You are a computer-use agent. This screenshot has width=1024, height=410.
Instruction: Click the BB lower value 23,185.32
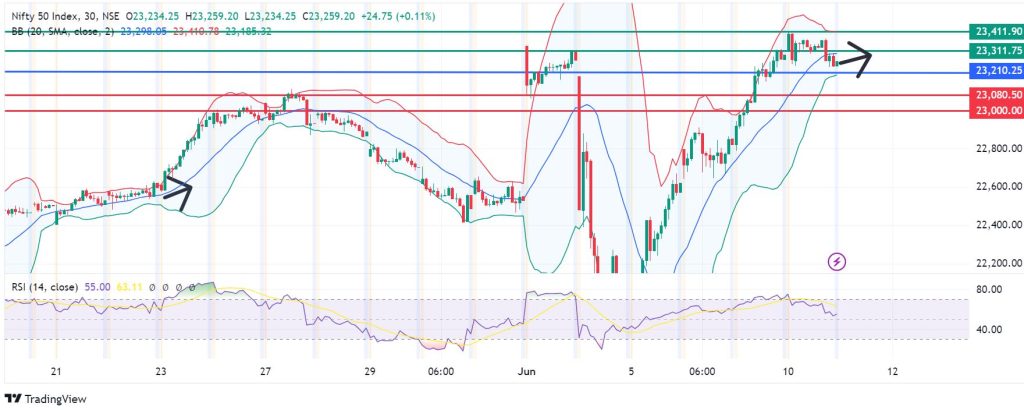click(248, 31)
